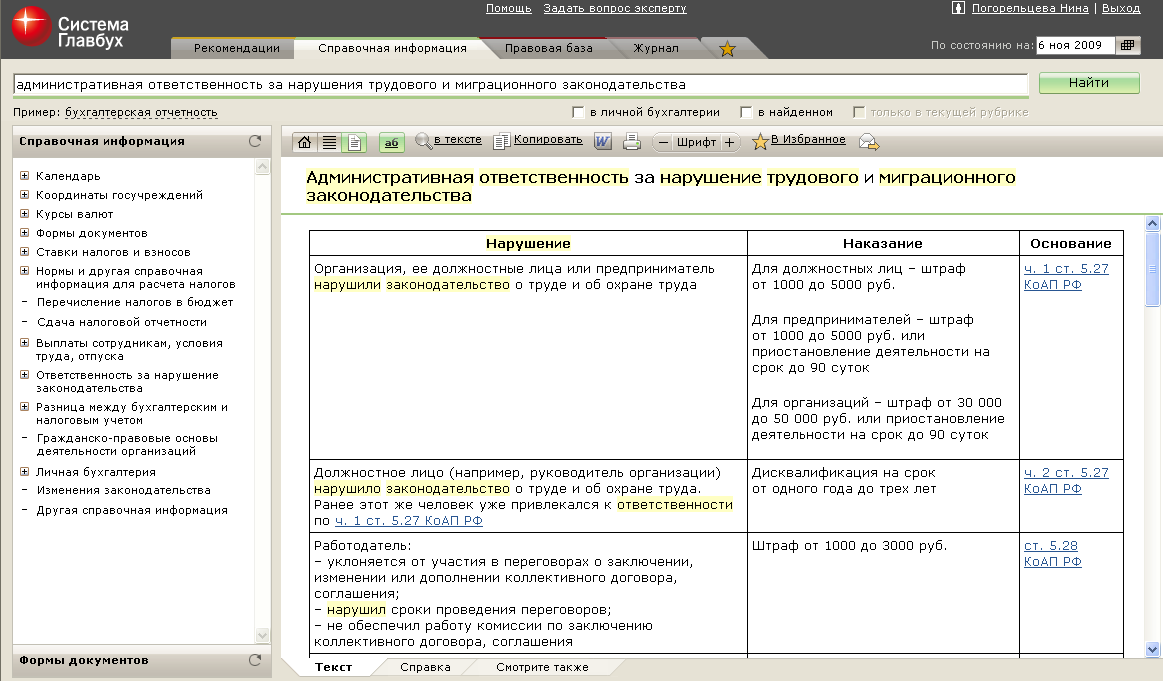The image size is (1163, 681).
Task: Toggle the 'аб' search highlighting button
Action: coord(391,143)
